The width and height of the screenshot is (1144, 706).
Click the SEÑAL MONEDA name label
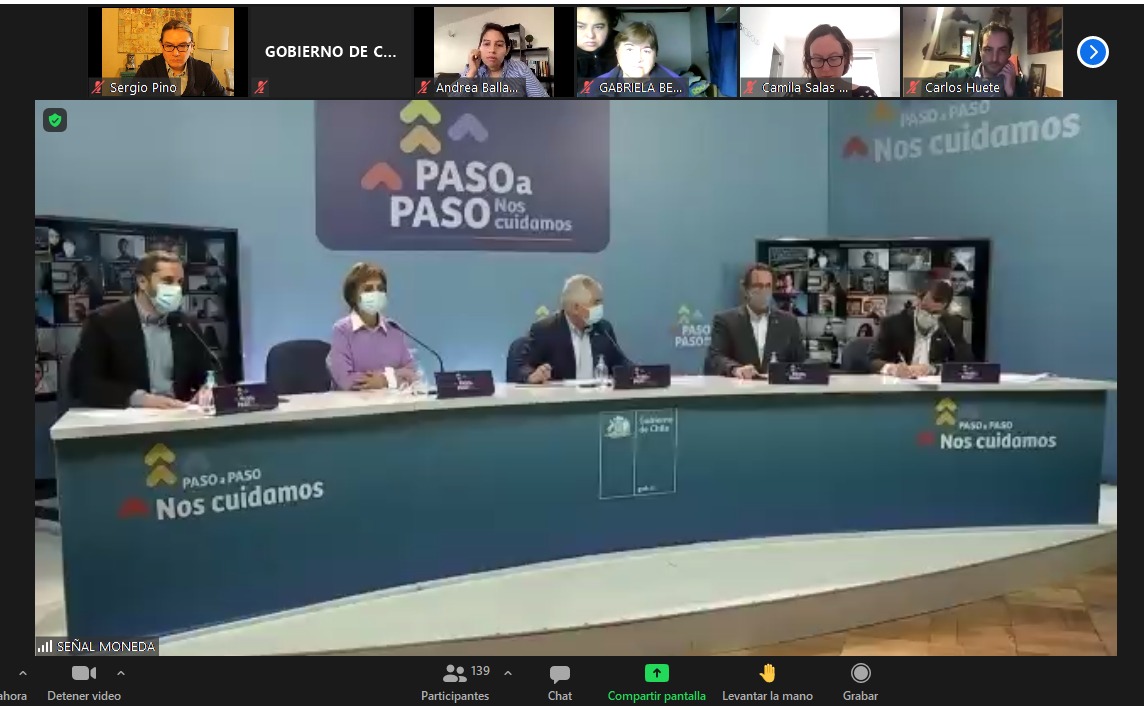click(x=106, y=646)
